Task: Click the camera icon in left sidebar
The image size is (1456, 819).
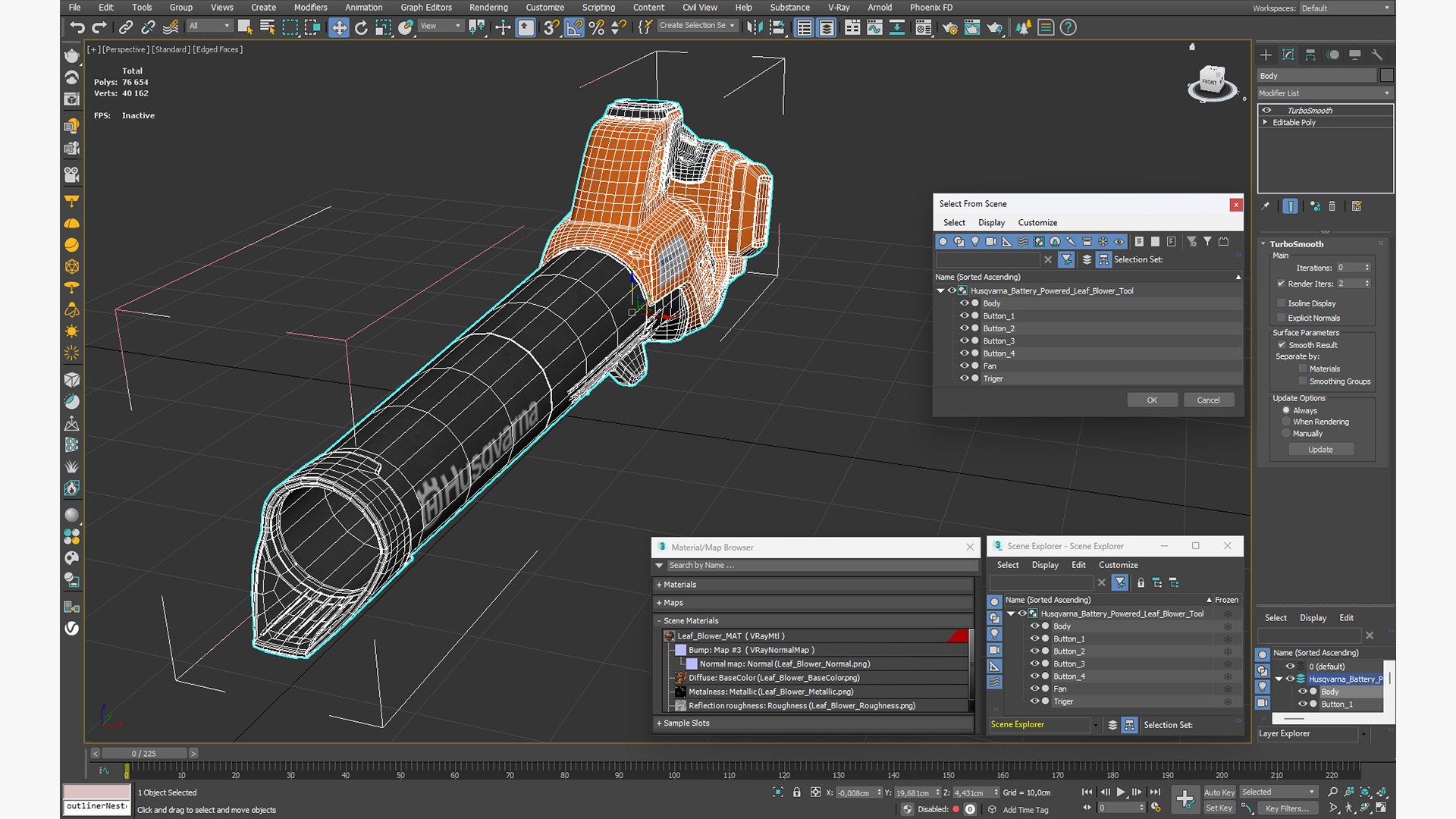Action: point(71,174)
